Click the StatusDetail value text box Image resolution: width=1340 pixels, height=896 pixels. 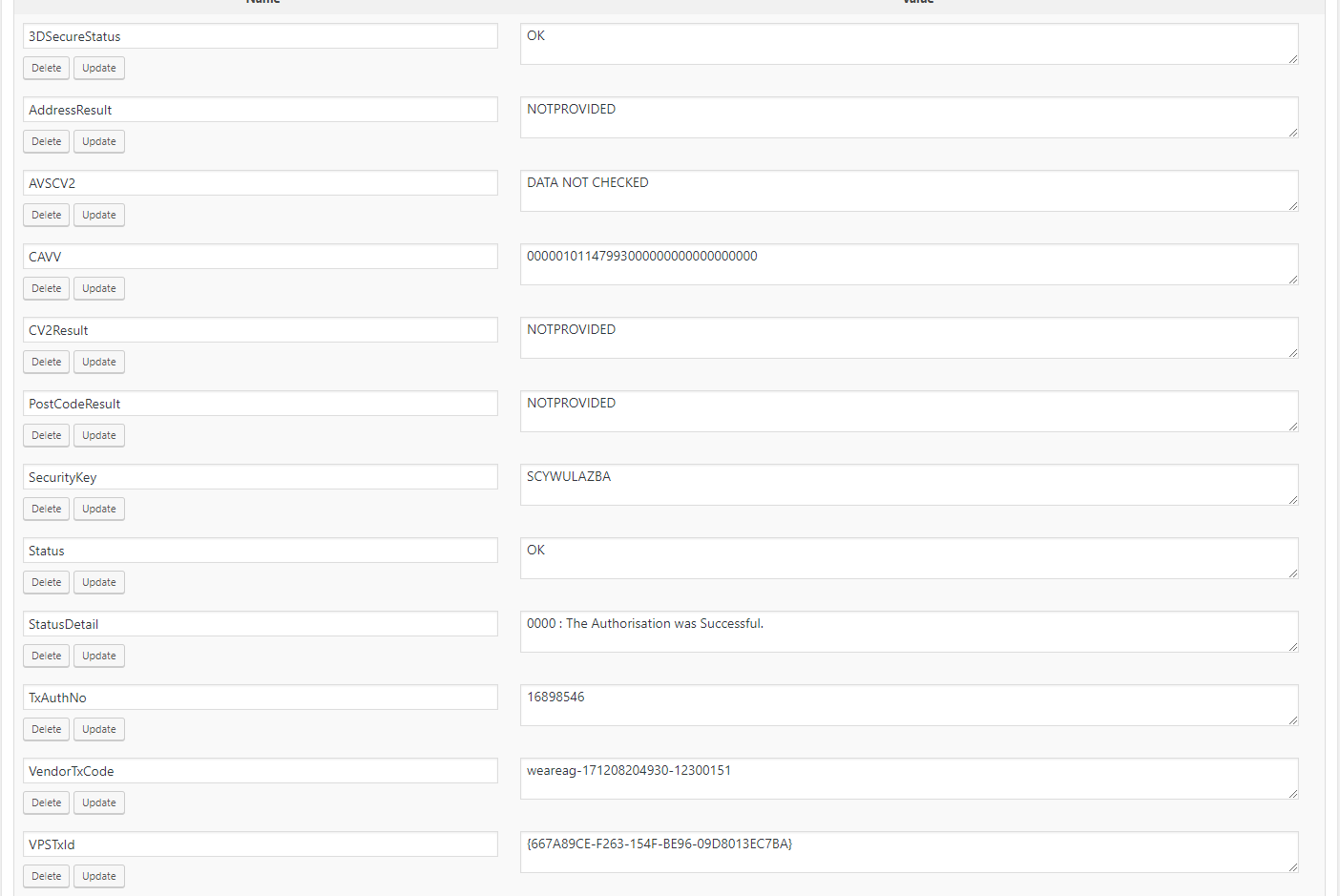click(910, 632)
